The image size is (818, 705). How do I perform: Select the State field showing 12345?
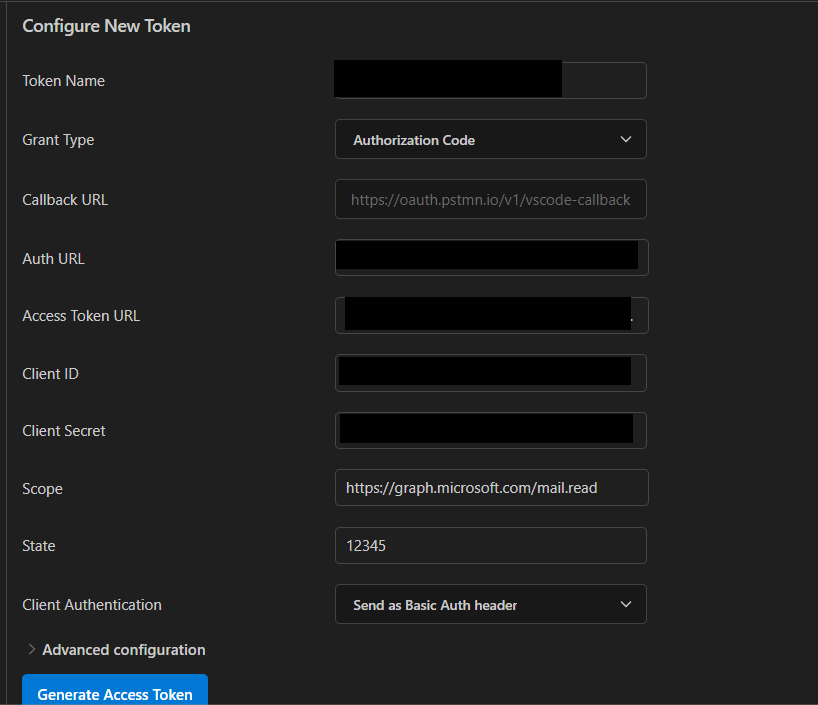[x=490, y=545]
